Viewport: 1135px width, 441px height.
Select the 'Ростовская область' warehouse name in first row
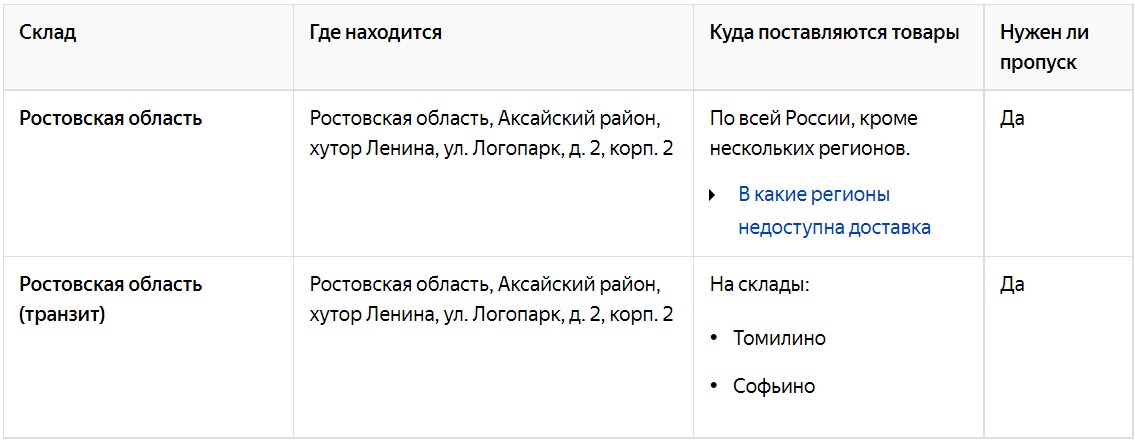[x=111, y=119]
